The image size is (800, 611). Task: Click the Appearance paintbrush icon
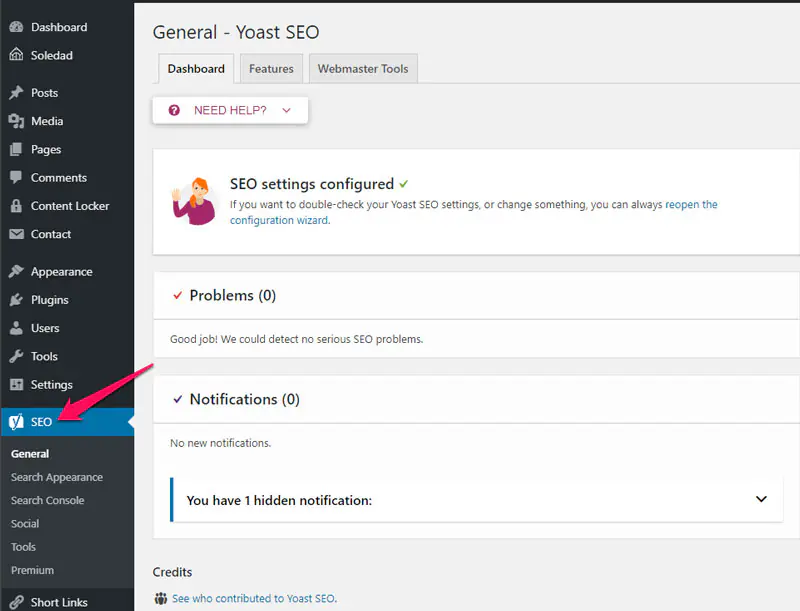[16, 271]
